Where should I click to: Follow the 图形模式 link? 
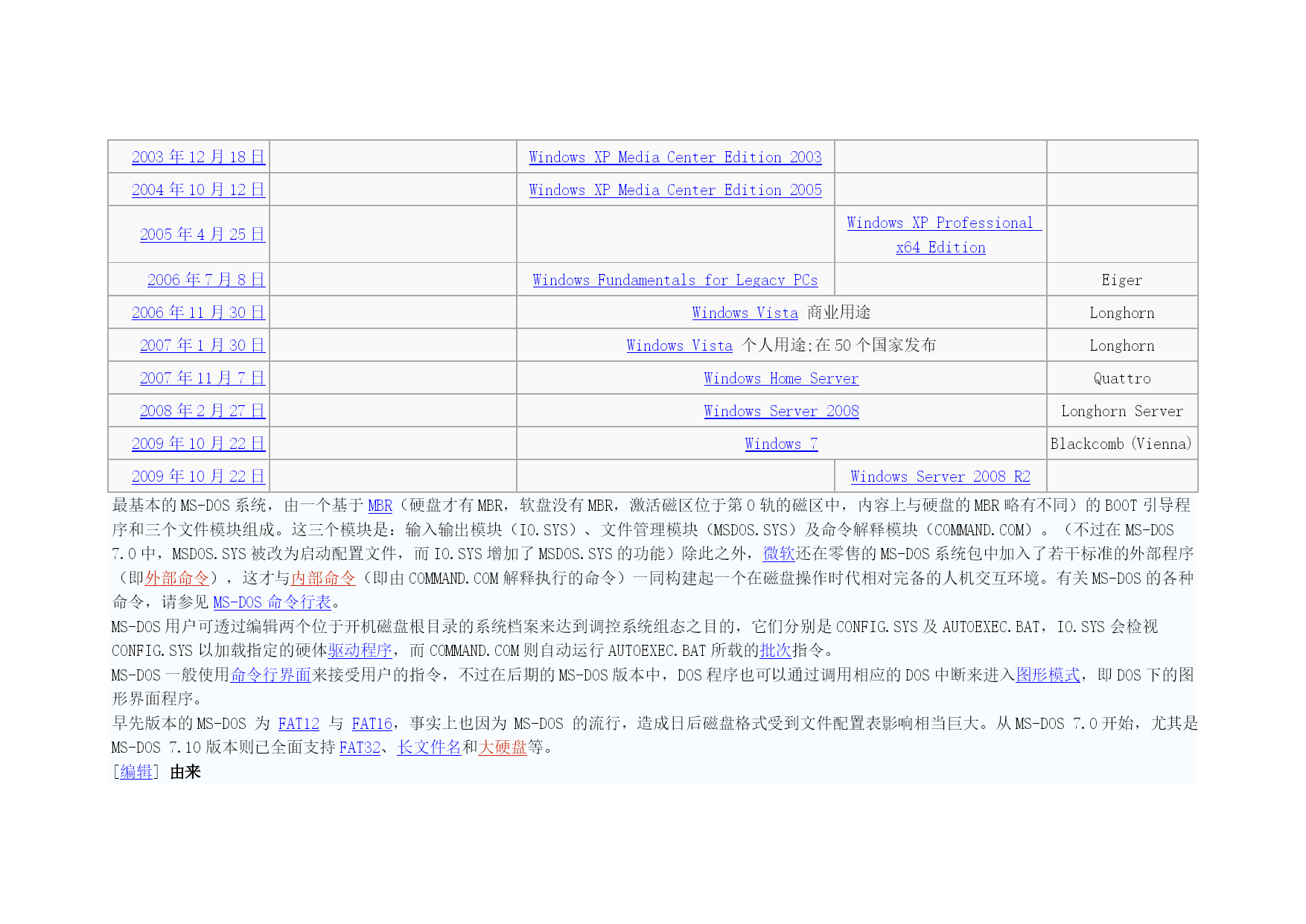click(1048, 675)
